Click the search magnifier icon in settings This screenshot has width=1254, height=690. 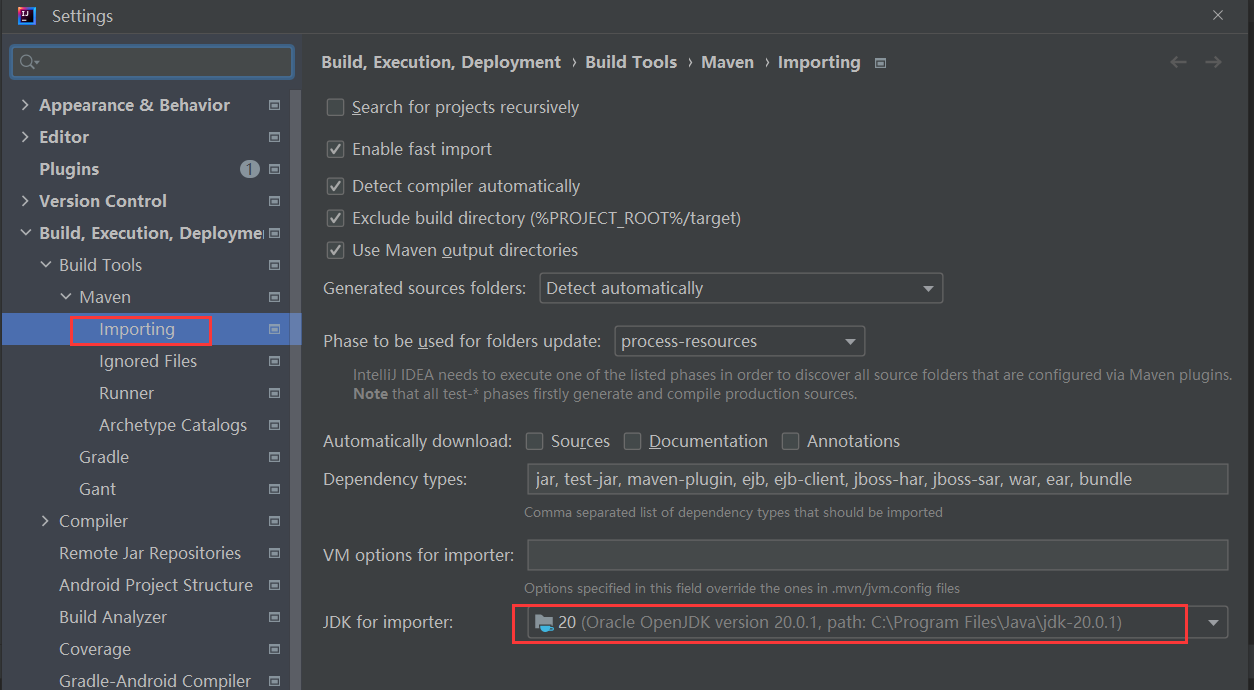pos(28,62)
